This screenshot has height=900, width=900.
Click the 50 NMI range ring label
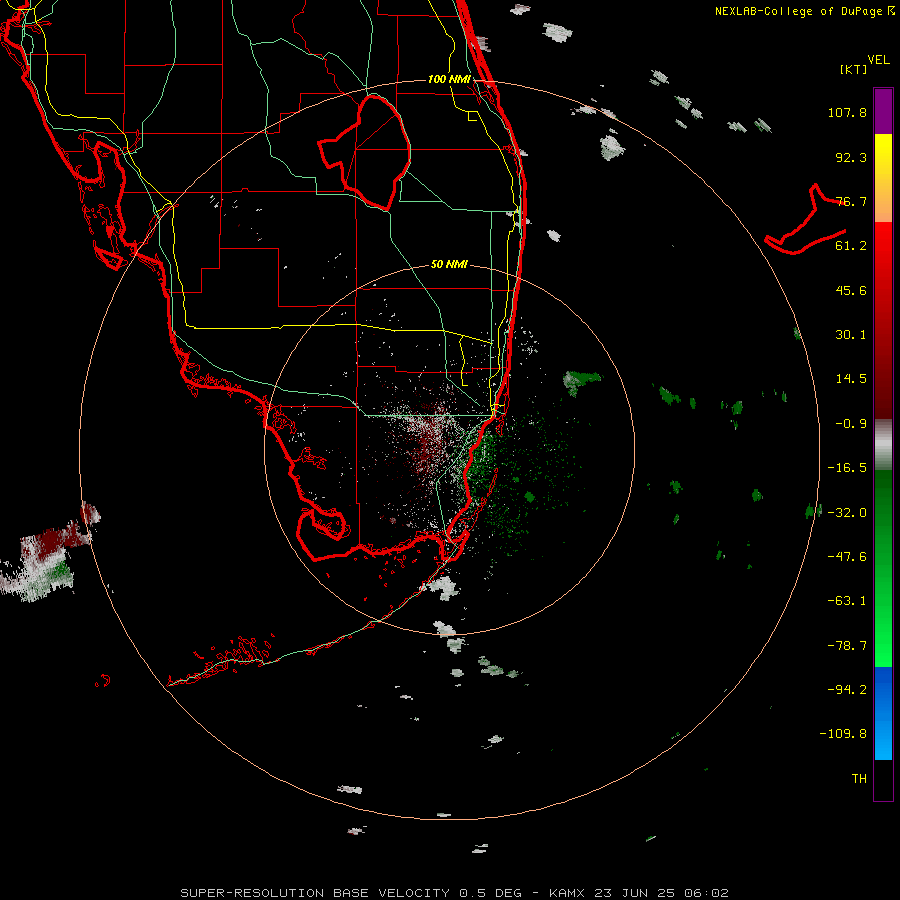click(449, 264)
